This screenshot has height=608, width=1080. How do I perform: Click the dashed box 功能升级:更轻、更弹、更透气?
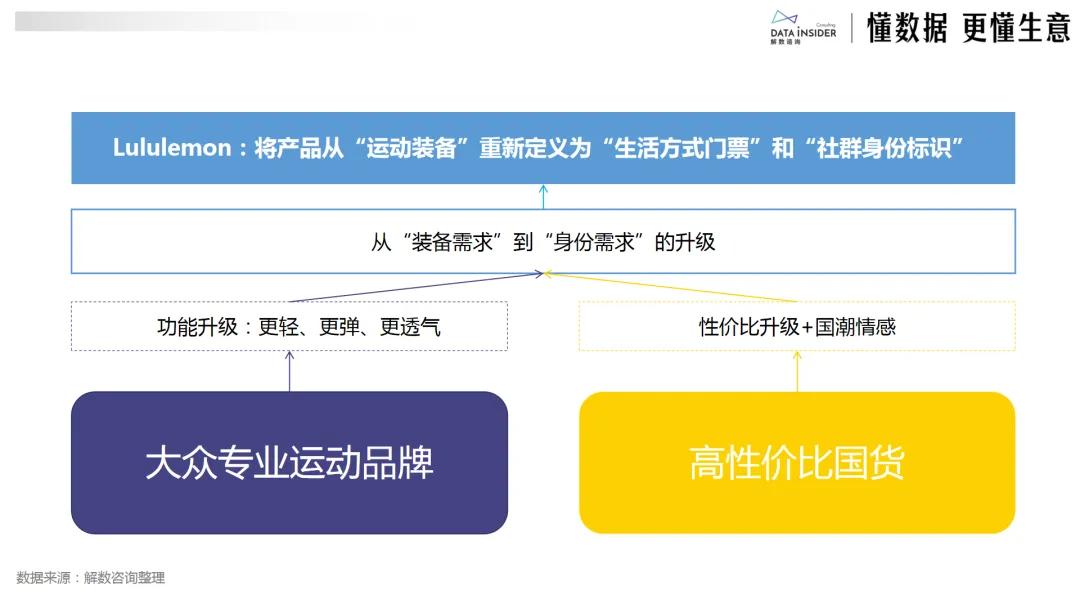pyautogui.click(x=289, y=326)
